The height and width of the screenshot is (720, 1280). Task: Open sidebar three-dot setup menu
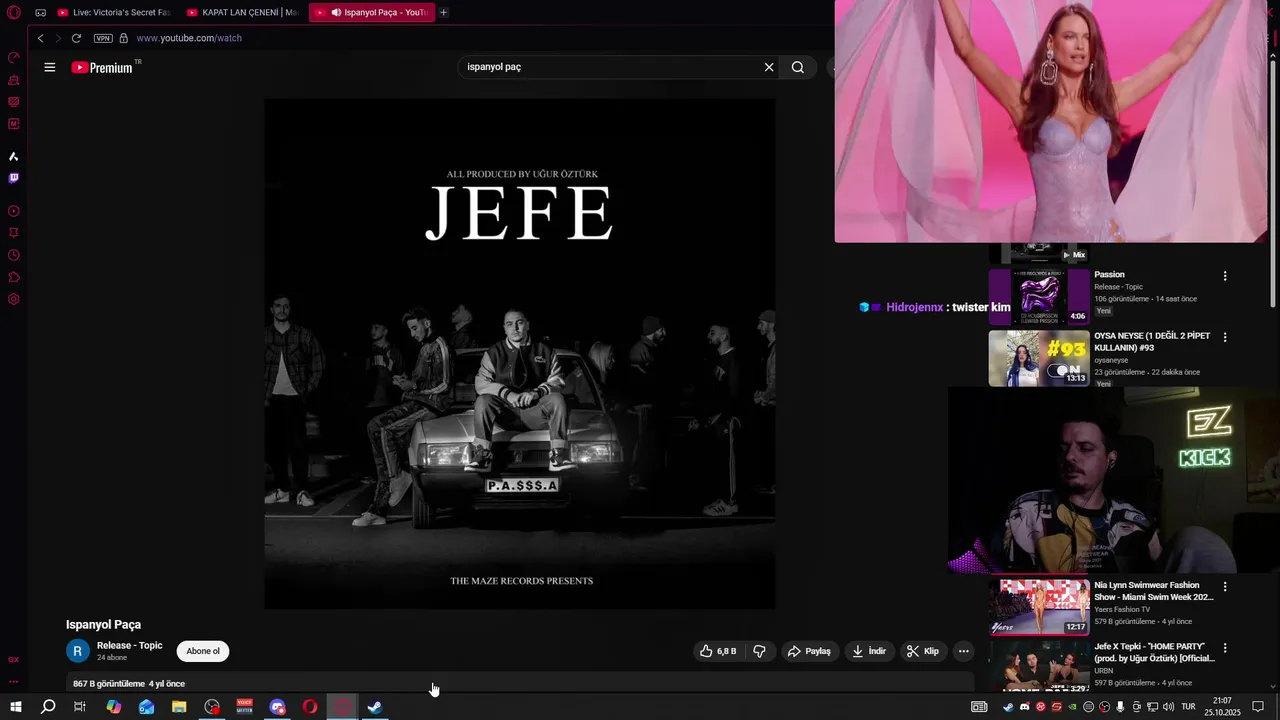point(14,682)
